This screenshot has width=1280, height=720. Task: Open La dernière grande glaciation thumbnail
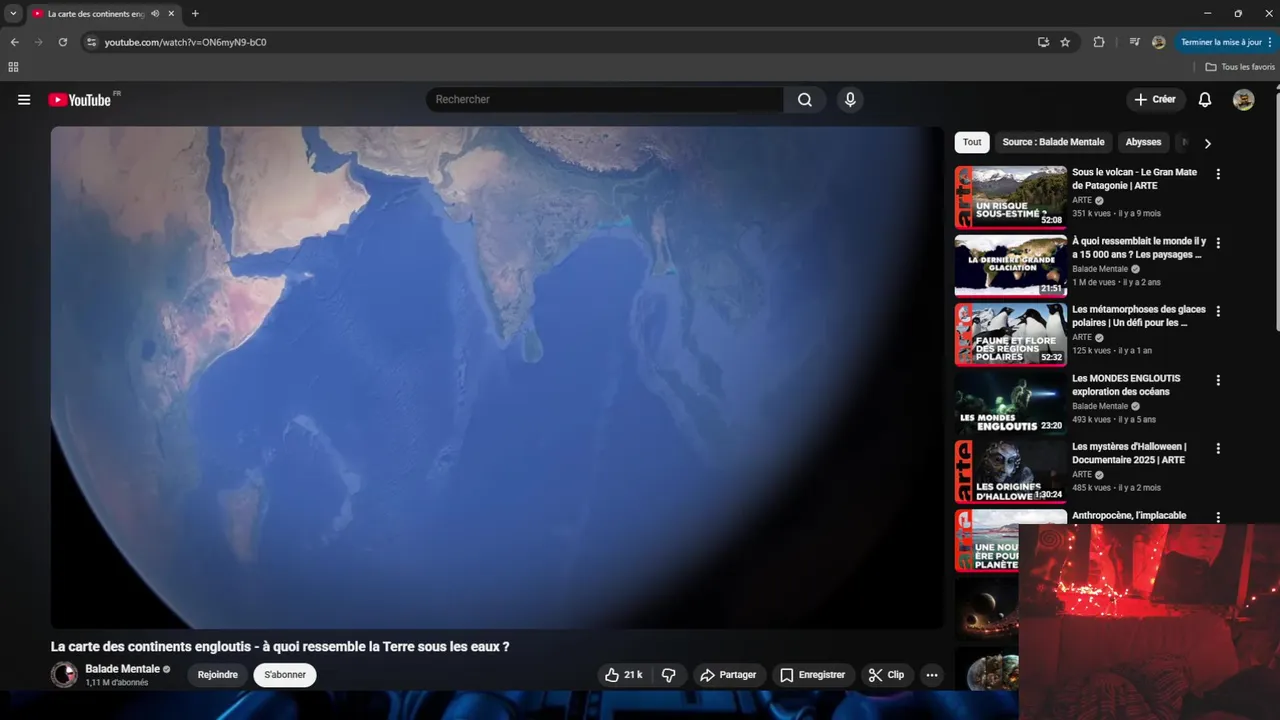point(1011,266)
